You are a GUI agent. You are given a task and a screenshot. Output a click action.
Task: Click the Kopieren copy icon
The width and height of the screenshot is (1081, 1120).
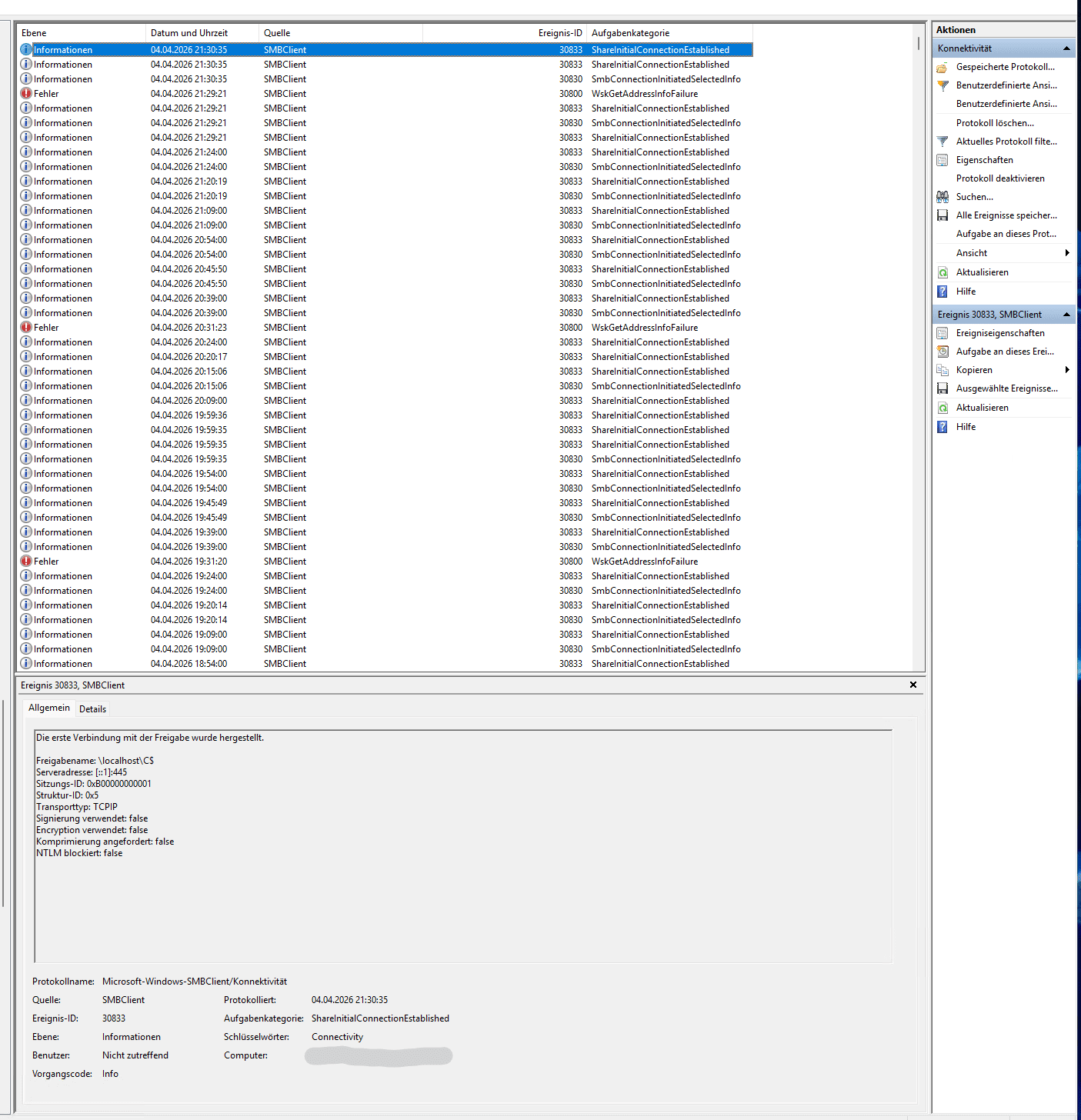coord(942,370)
